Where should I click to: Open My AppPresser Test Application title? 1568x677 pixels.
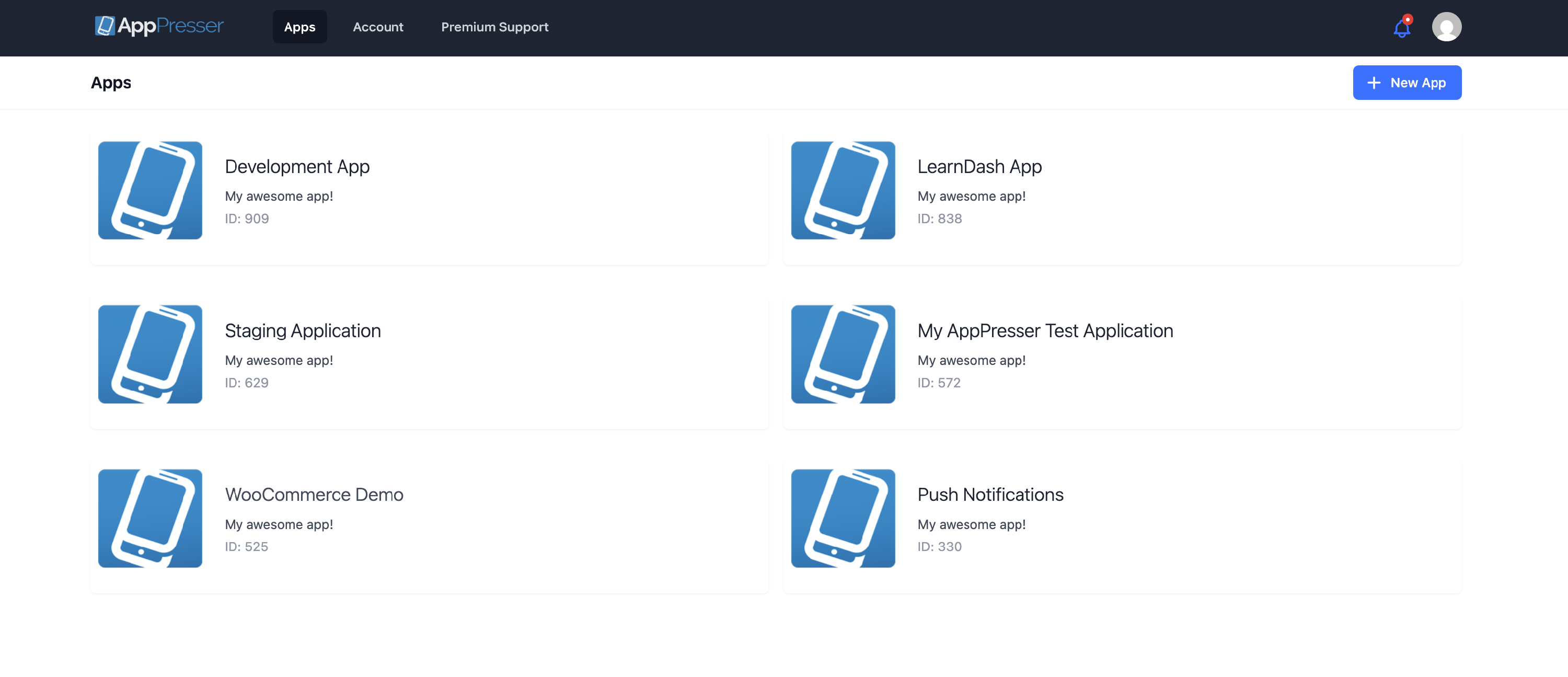pyautogui.click(x=1044, y=330)
